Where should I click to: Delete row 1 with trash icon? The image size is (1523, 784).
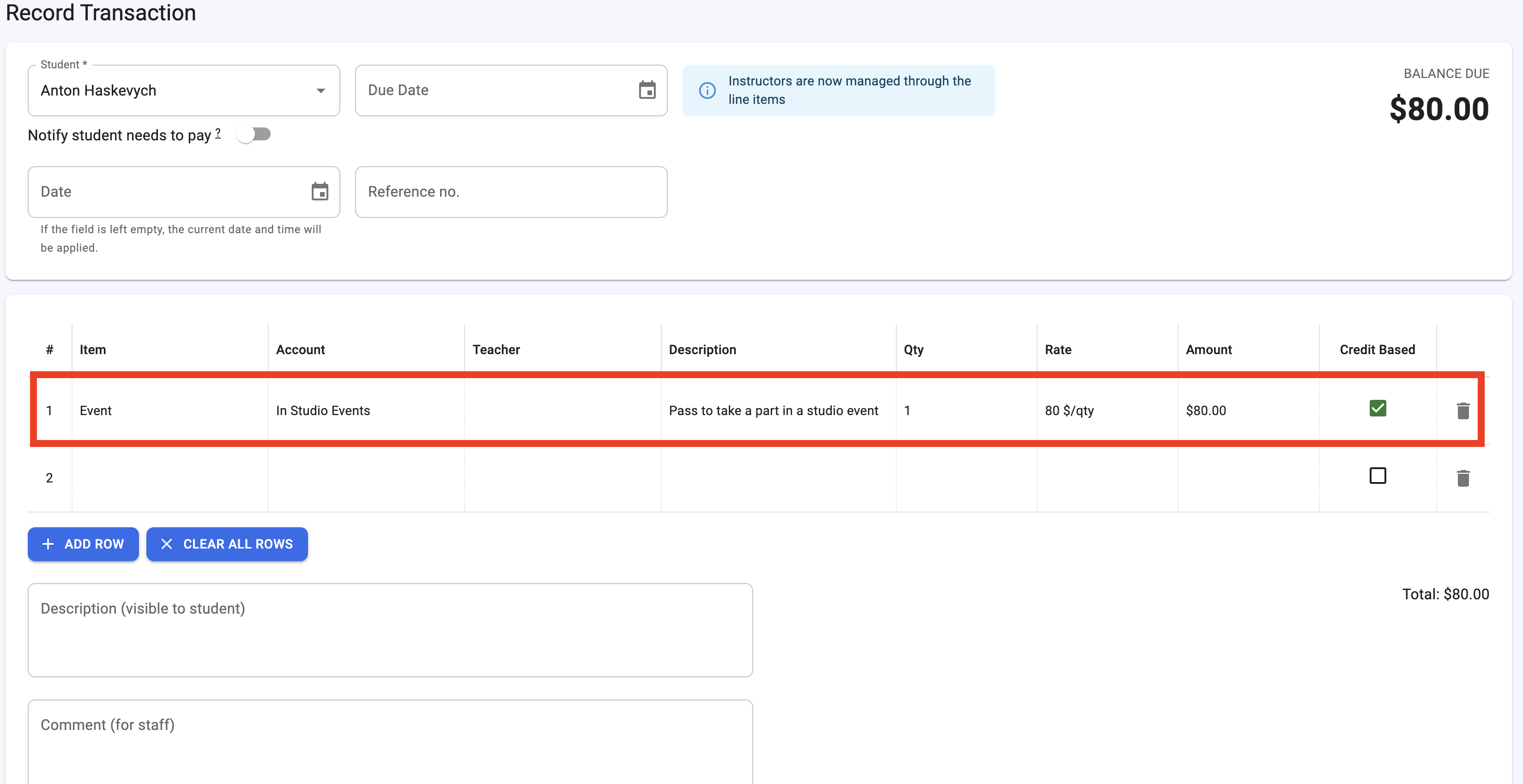[1463, 410]
